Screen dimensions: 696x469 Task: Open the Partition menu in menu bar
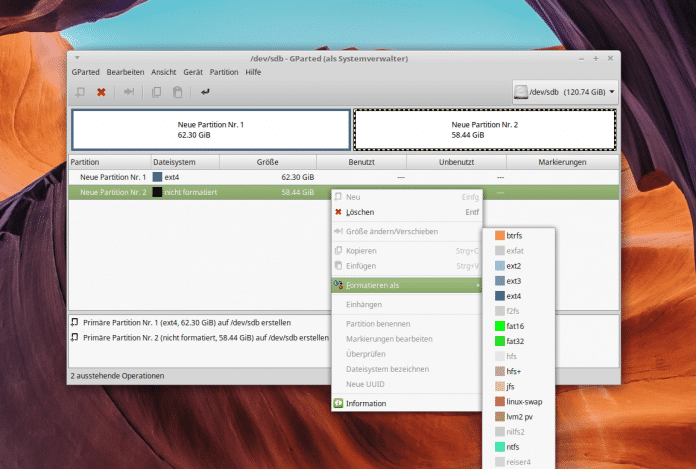point(224,72)
